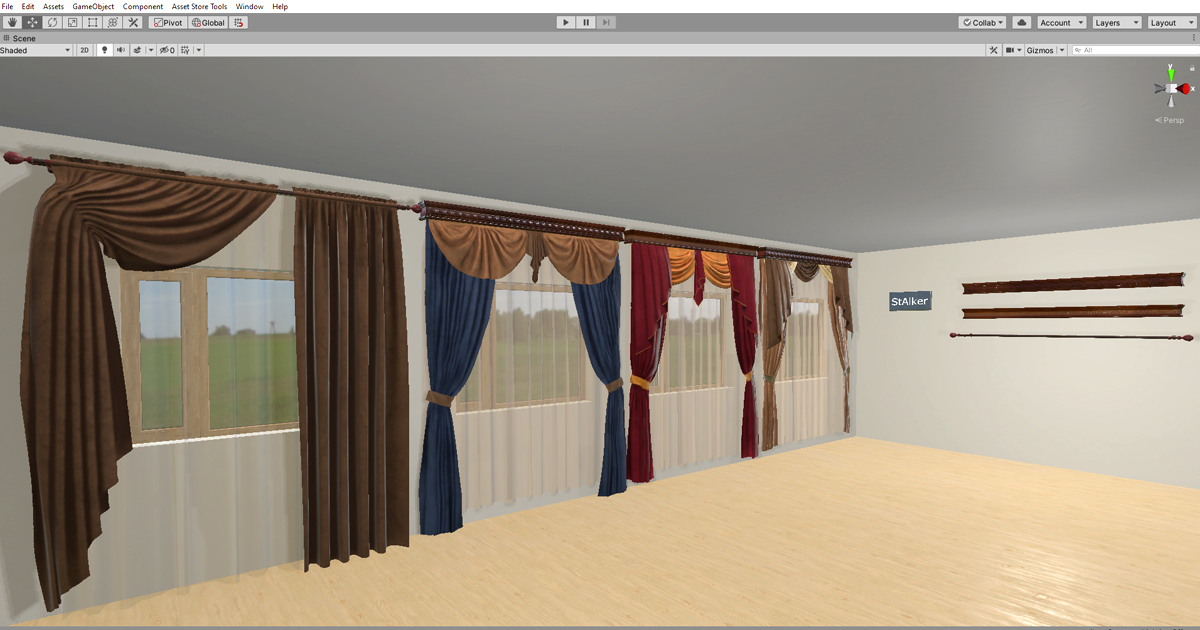Image resolution: width=1200 pixels, height=630 pixels.
Task: Click the Gizmos toggle button
Action: click(1040, 50)
